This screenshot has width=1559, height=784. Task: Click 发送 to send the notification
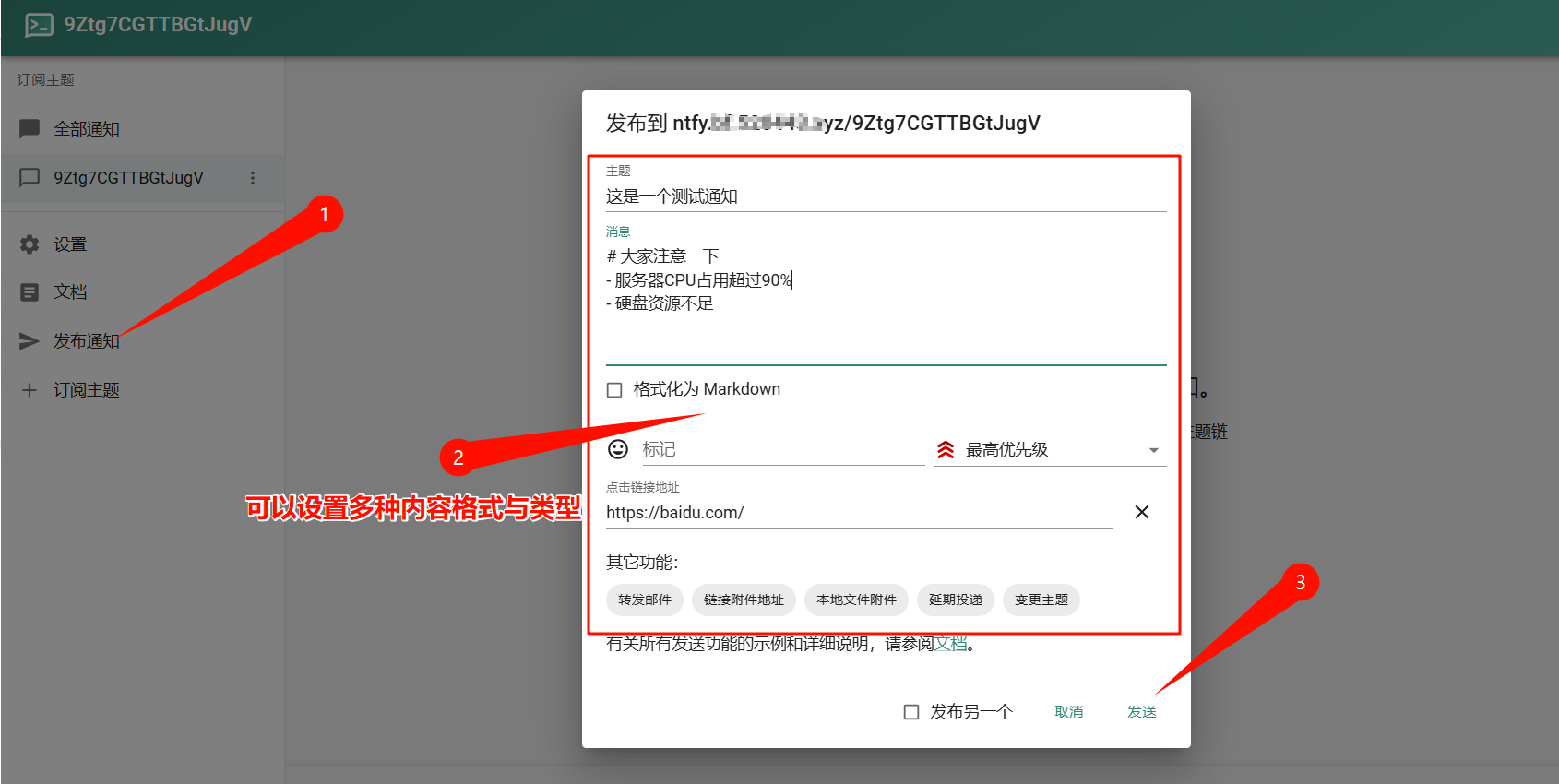(x=1142, y=712)
